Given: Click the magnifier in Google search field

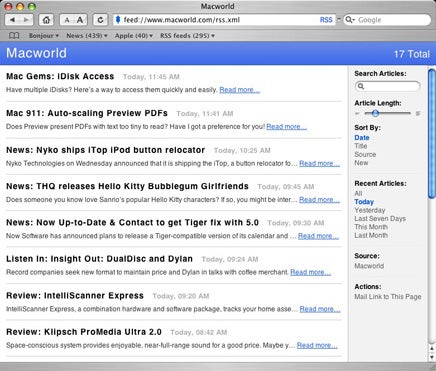Looking at the screenshot, I should point(350,20).
